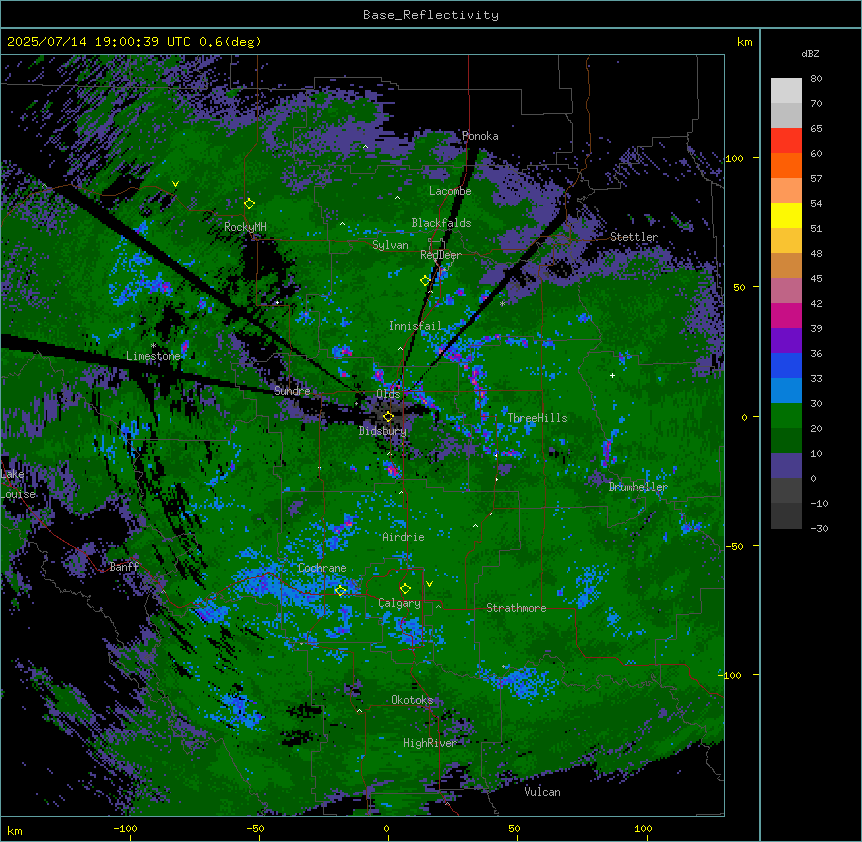The image size is (862, 842).
Task: Click the -30 value in the dBZ legend
Action: click(x=819, y=529)
